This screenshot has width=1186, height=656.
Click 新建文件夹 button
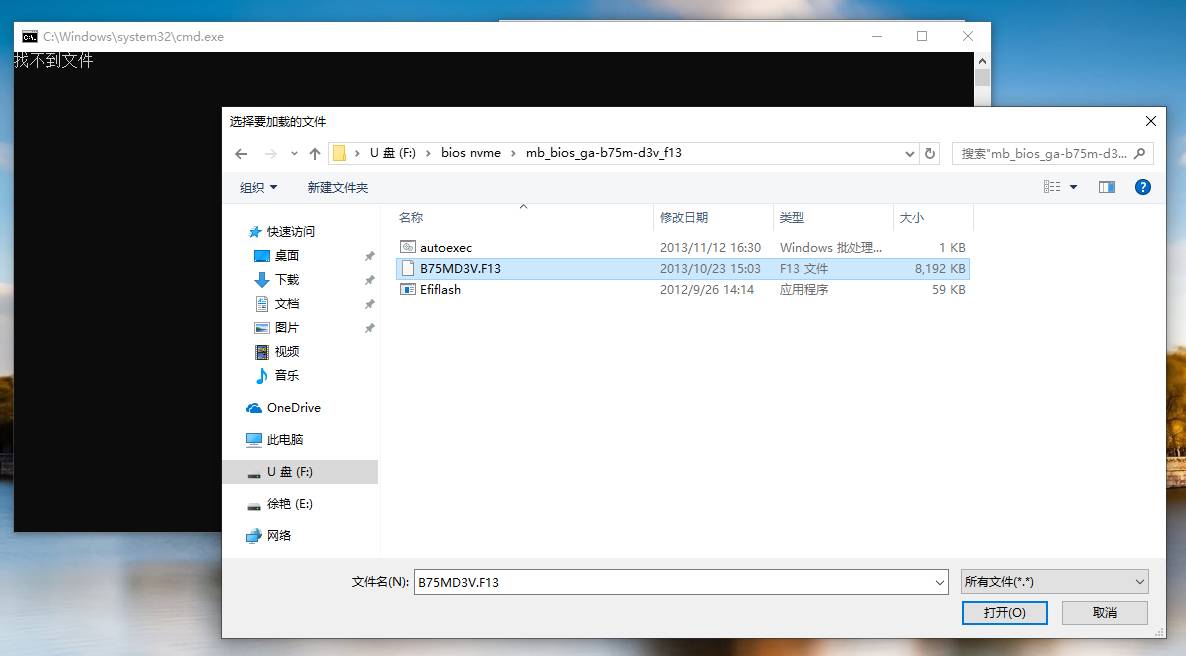tap(337, 188)
